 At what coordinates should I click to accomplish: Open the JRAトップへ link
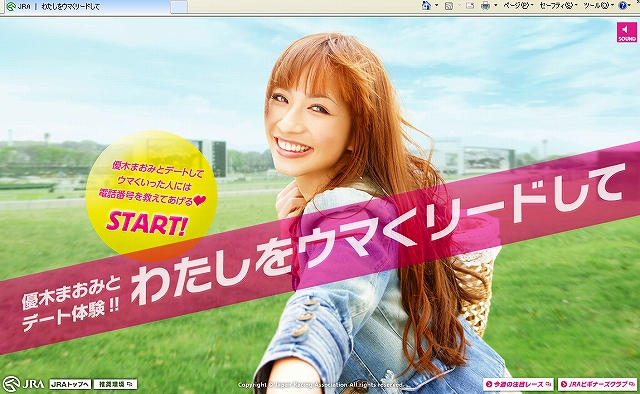[x=70, y=384]
